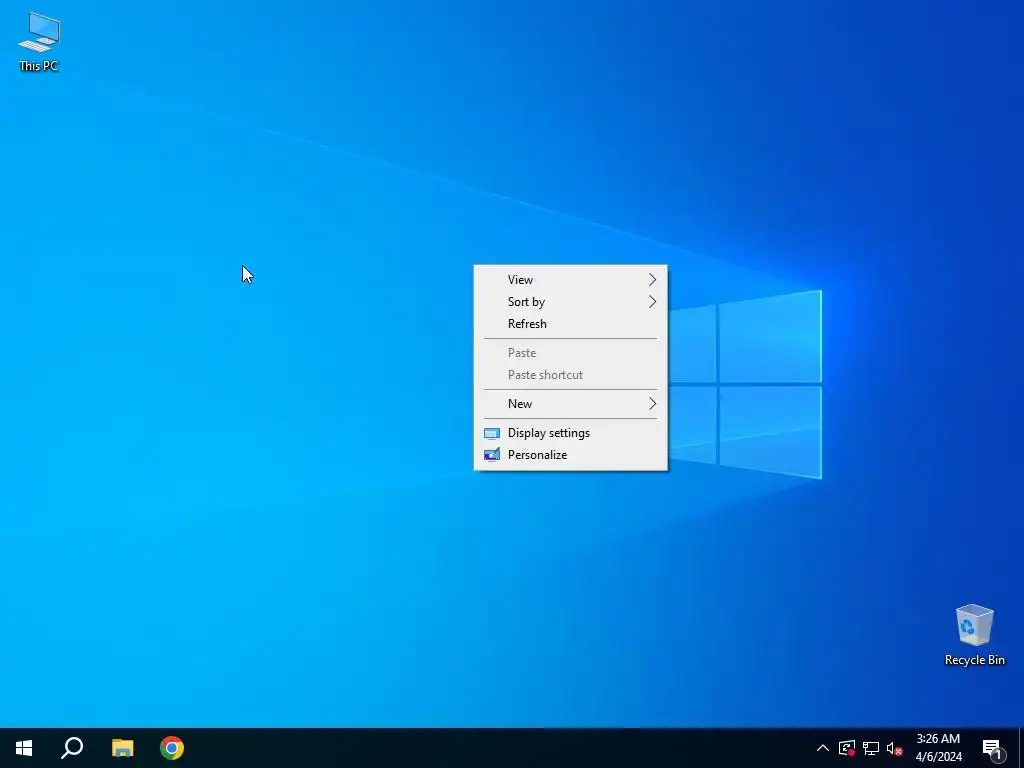Launch Google Chrome from the taskbar
This screenshot has width=1024, height=768.
tap(172, 748)
